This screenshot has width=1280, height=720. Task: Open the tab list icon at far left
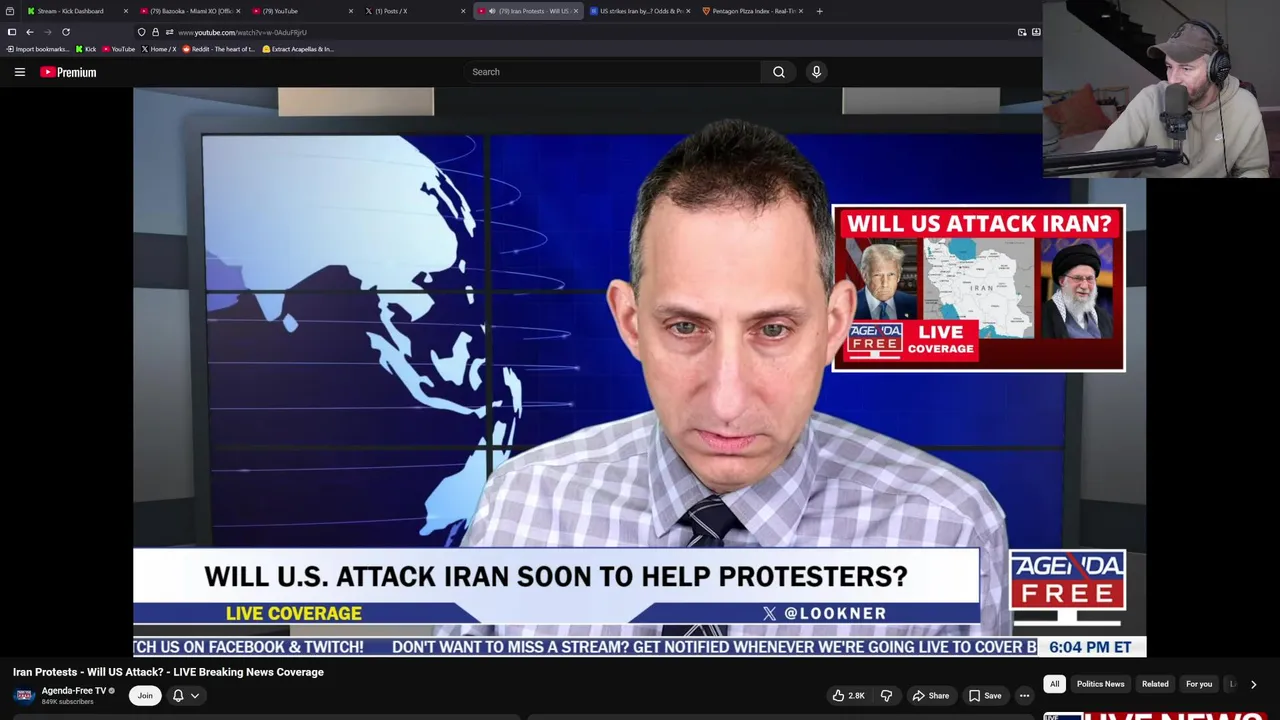click(x=10, y=11)
